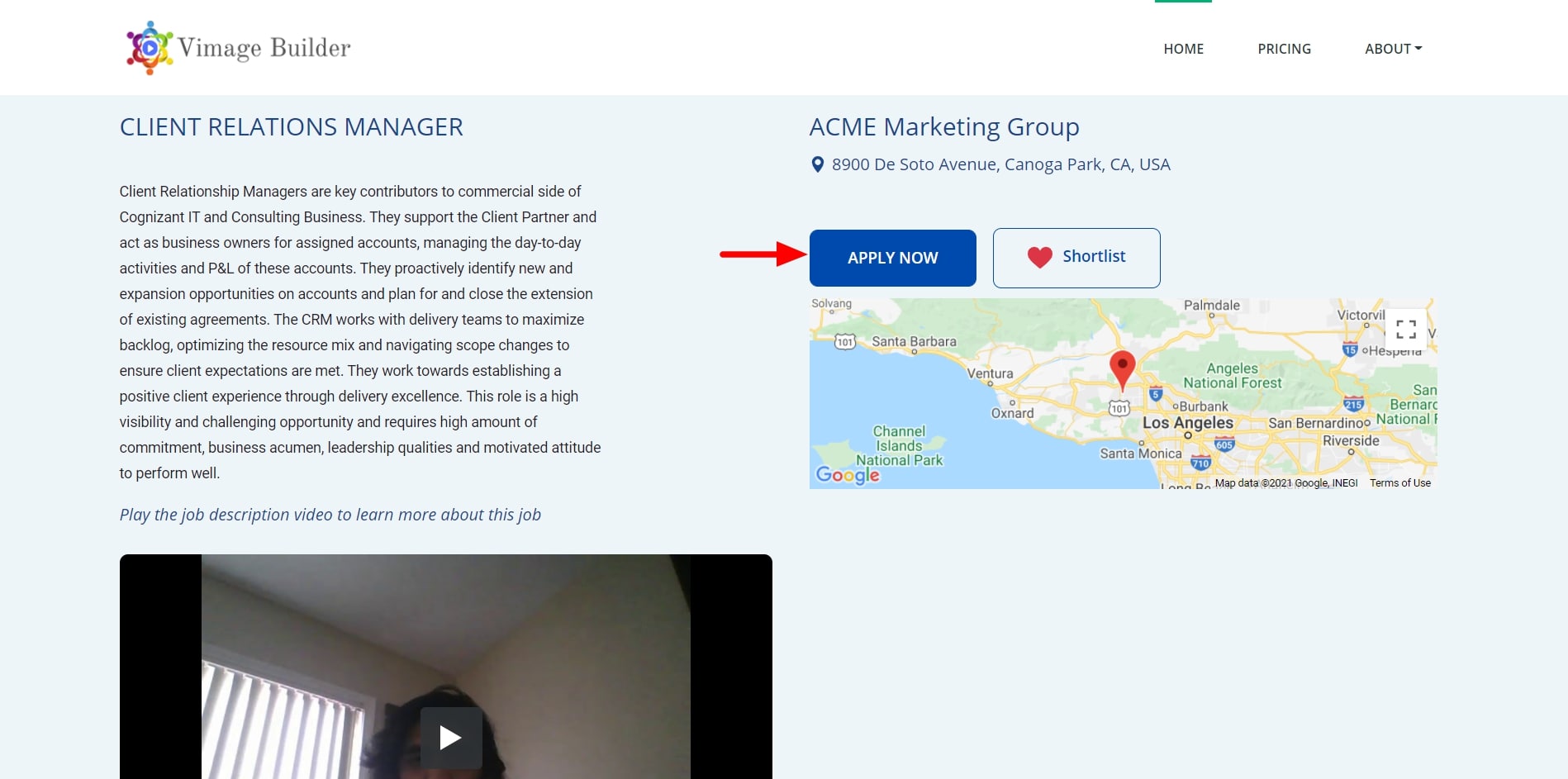1568x779 pixels.
Task: Click the Interstate 215 shield on map
Action: click(1353, 404)
